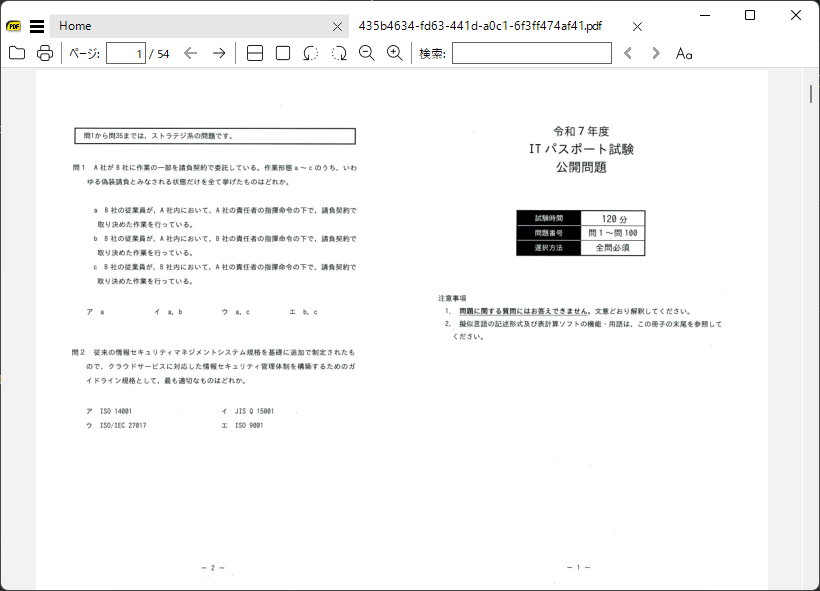Click the underlined '問題に関する質問にはお答えできません' text

pyautogui.click(x=524, y=311)
